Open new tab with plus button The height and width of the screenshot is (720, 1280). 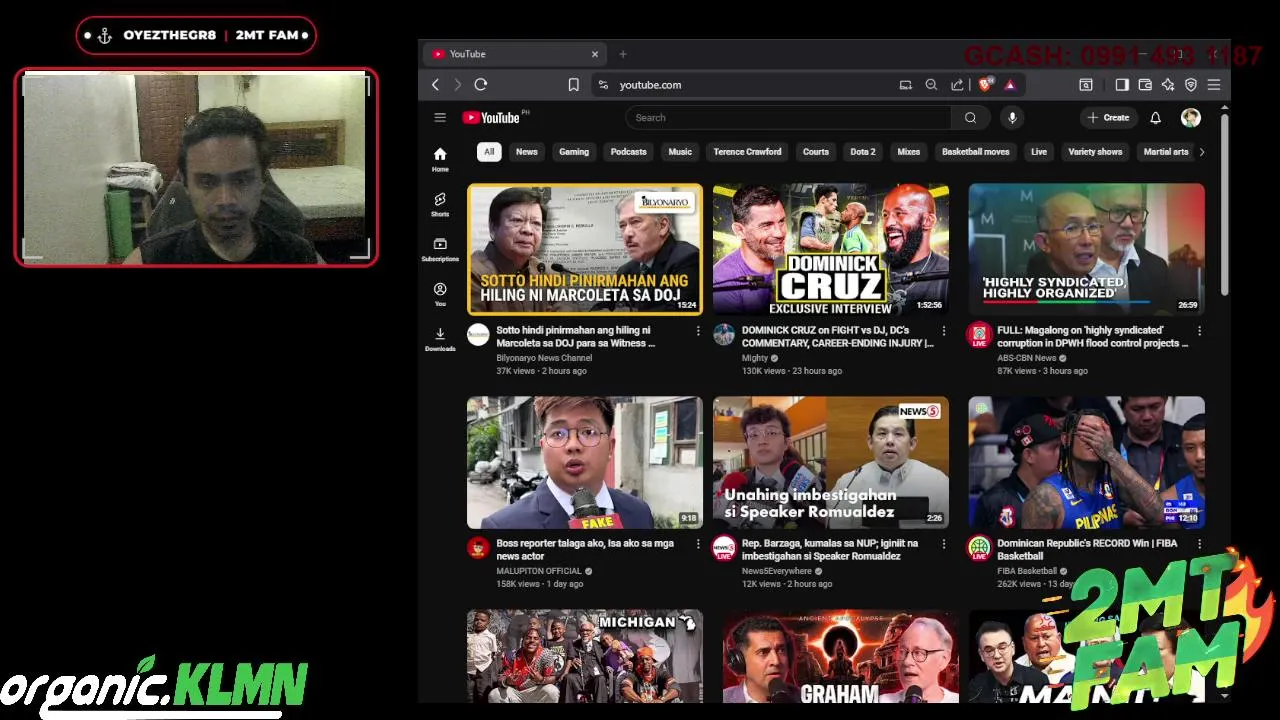[x=622, y=54]
